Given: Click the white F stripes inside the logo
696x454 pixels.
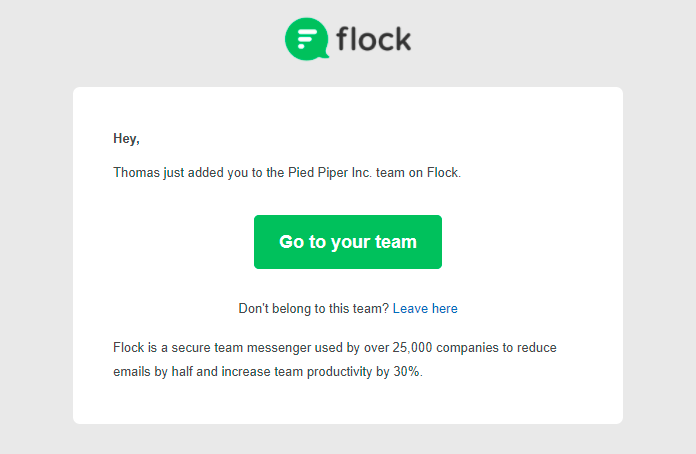Looking at the screenshot, I should pyautogui.click(x=307, y=39).
